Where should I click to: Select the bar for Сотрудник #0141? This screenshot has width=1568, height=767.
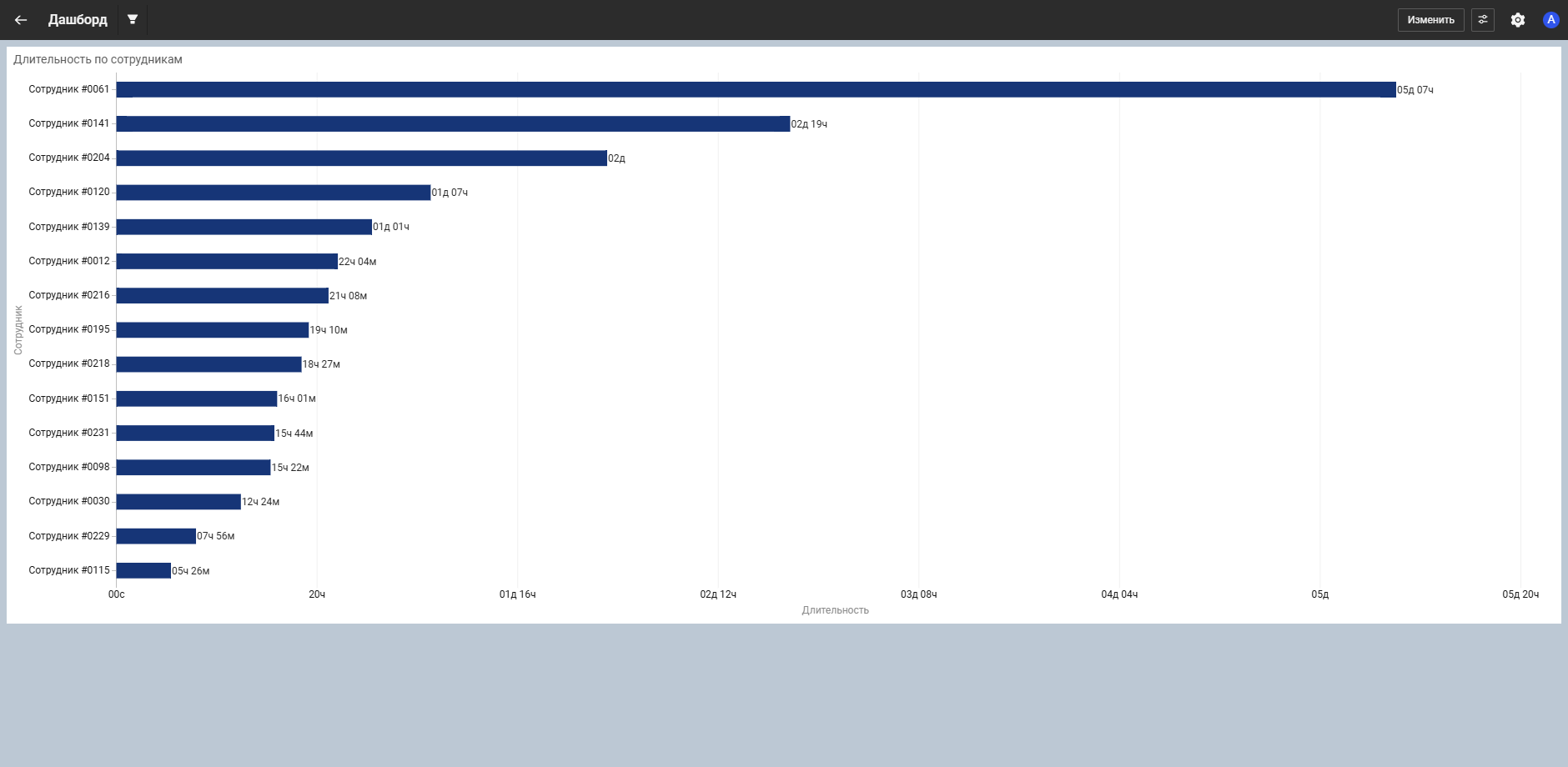coord(453,124)
